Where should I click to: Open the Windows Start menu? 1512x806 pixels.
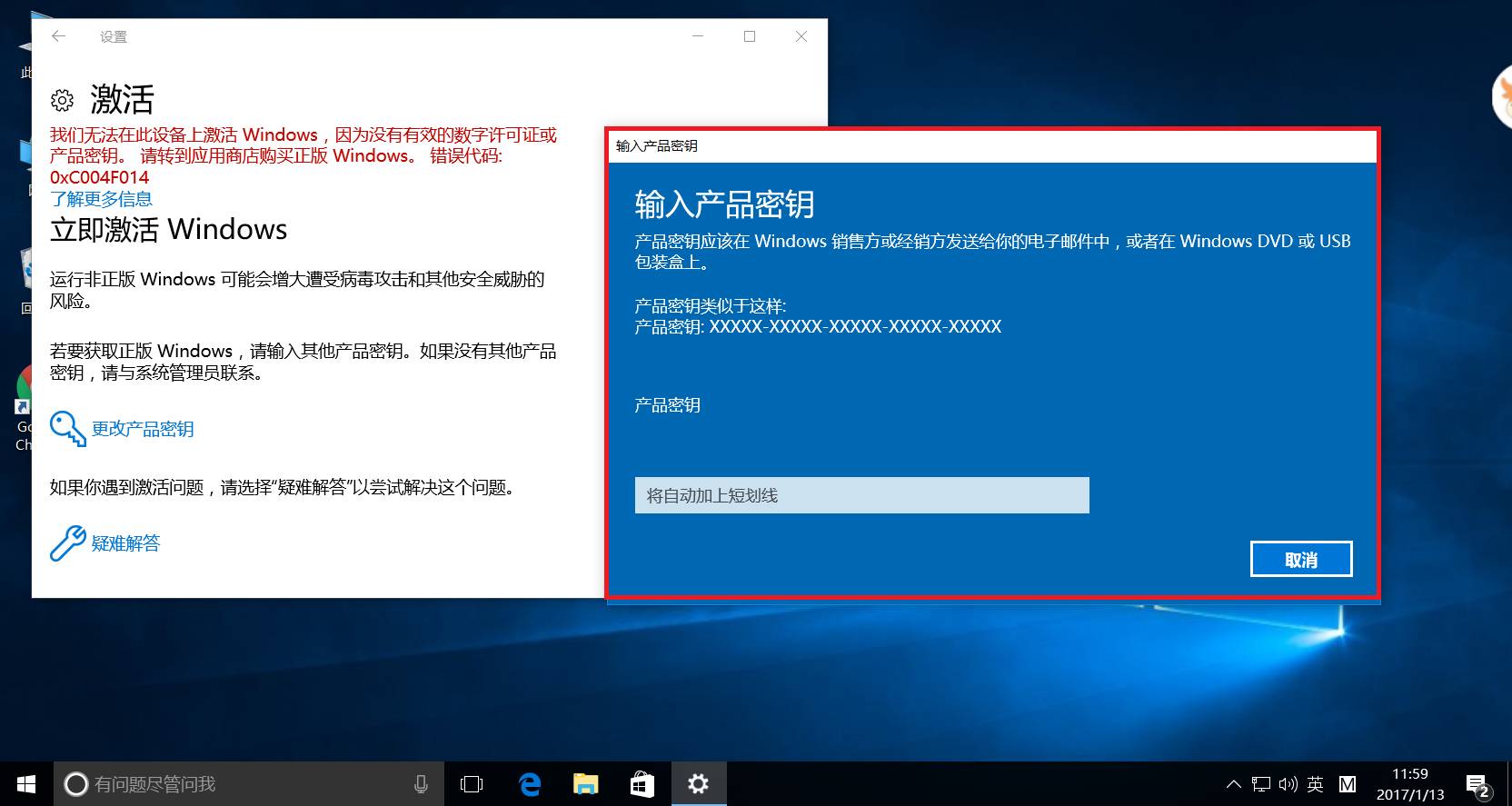(26, 783)
